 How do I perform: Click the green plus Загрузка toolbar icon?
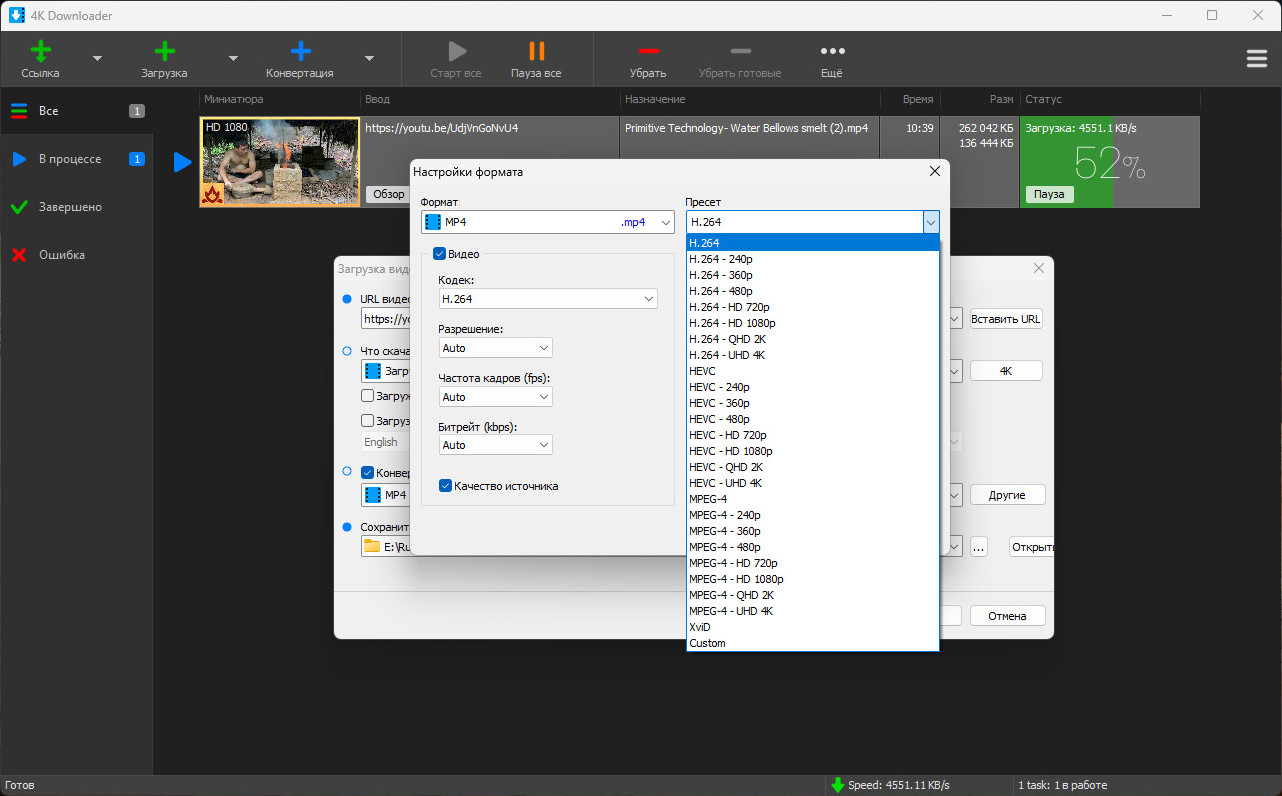click(x=164, y=52)
